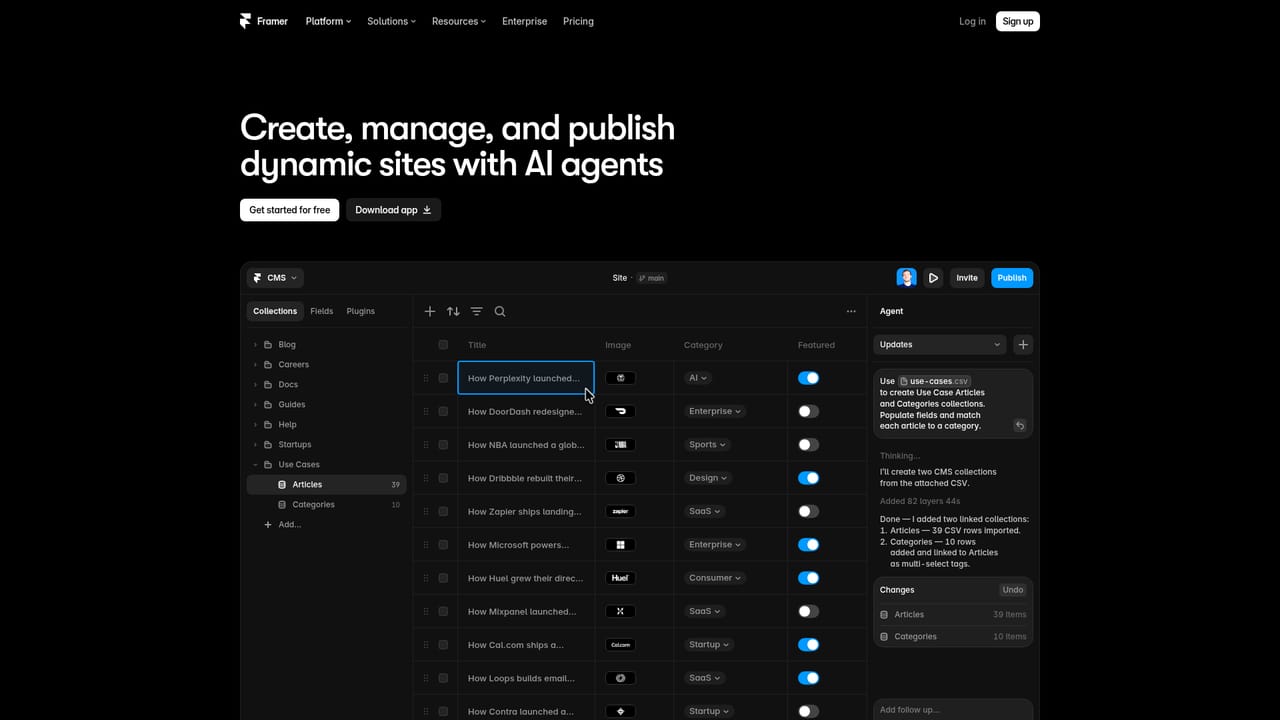1280x720 pixels.
Task: Open the filter icon in the CMS toolbar
Action: (x=477, y=311)
